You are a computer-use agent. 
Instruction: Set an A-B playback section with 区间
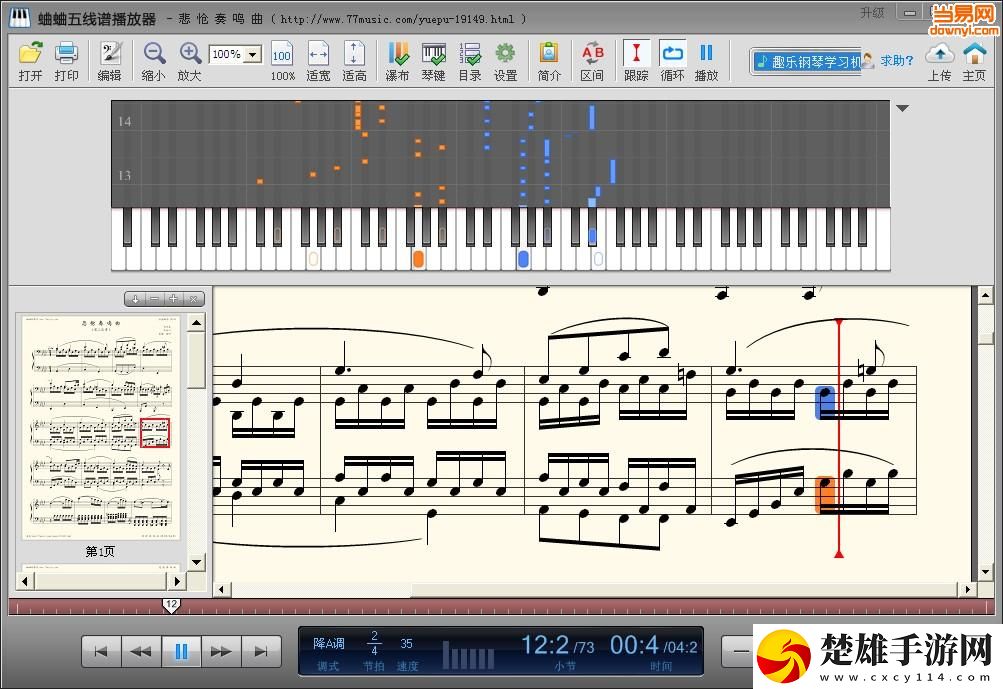coord(592,61)
